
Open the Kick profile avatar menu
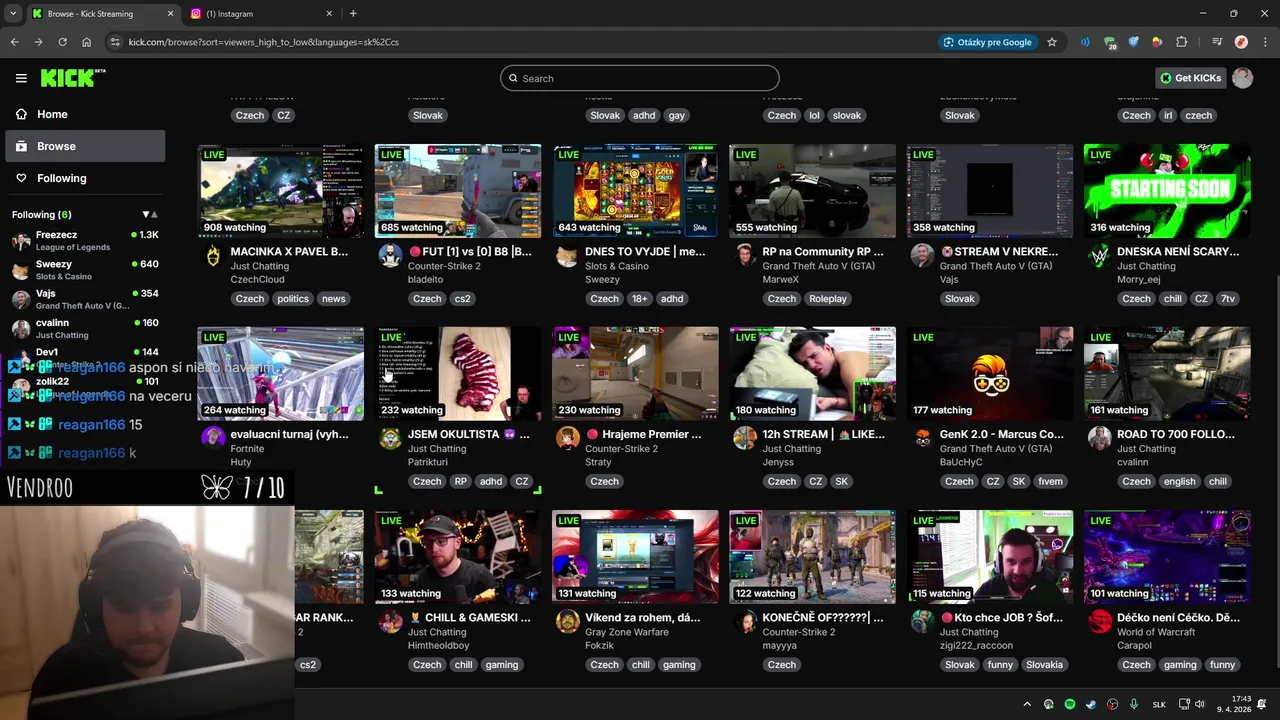(1243, 78)
